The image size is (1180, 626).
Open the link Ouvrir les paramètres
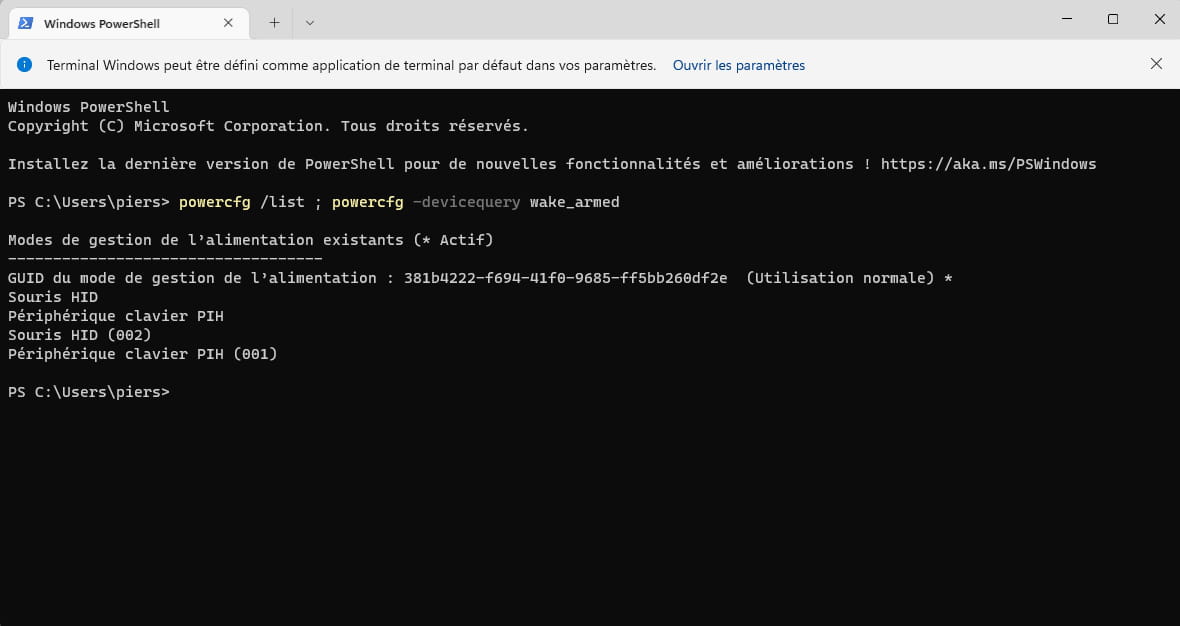[738, 65]
